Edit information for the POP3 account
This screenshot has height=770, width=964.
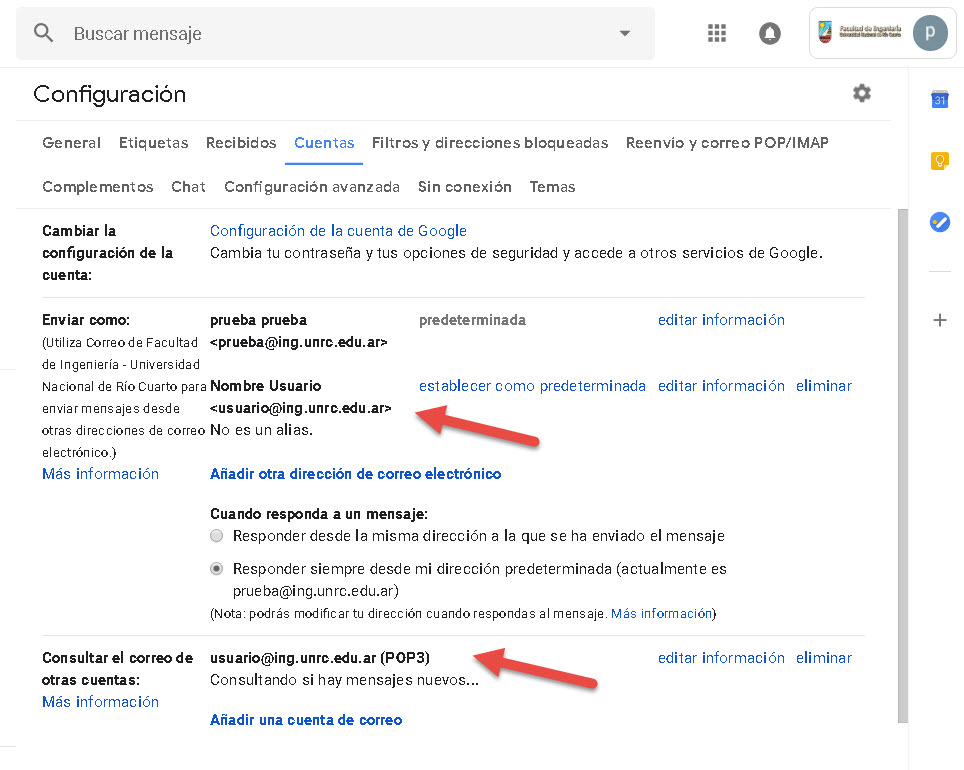(721, 657)
